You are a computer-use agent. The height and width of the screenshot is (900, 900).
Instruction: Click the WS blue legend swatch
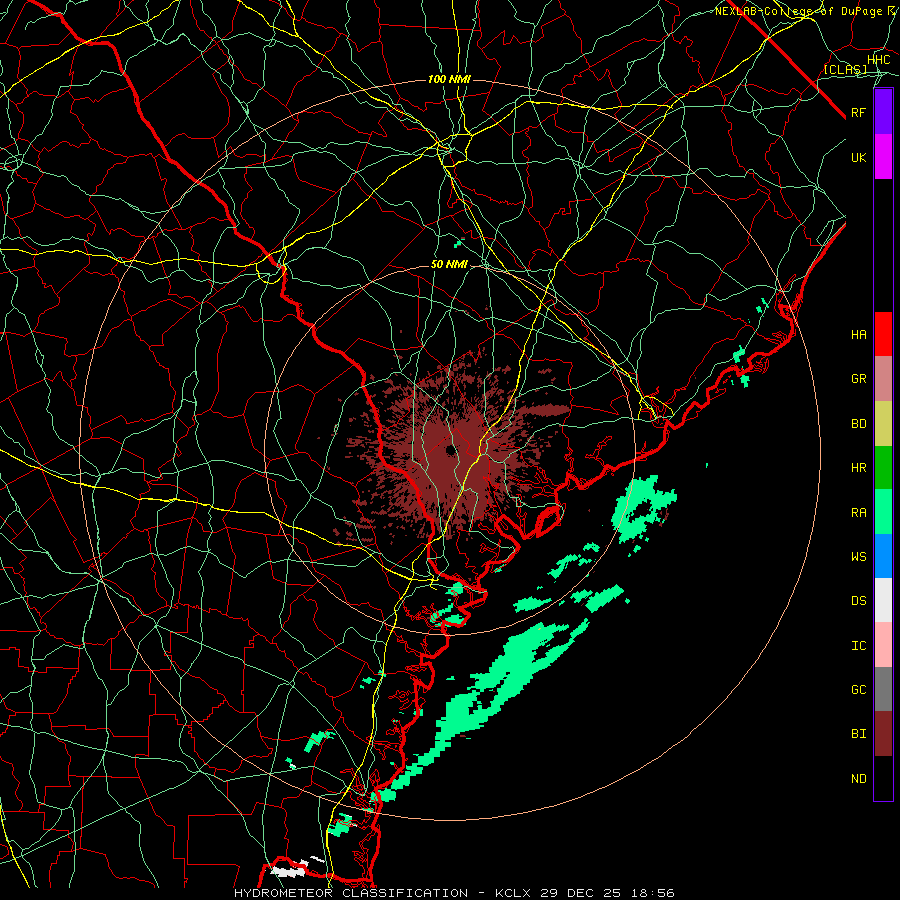(x=883, y=556)
